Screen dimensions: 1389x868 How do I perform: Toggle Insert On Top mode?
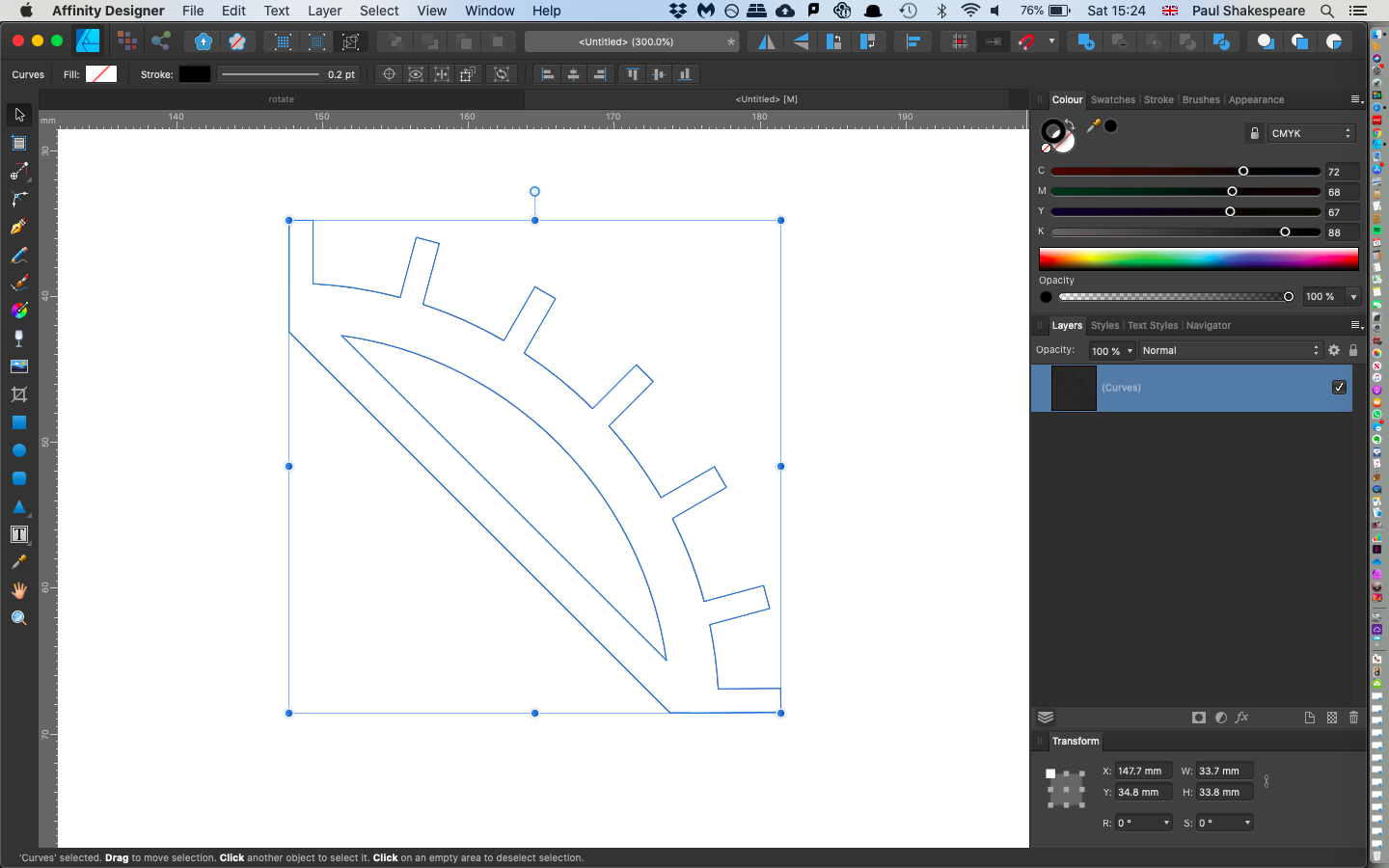pyautogui.click(x=1299, y=41)
